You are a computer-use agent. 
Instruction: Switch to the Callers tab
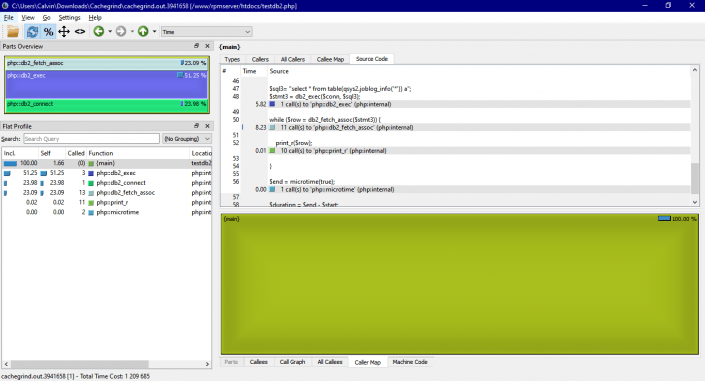tap(260, 59)
